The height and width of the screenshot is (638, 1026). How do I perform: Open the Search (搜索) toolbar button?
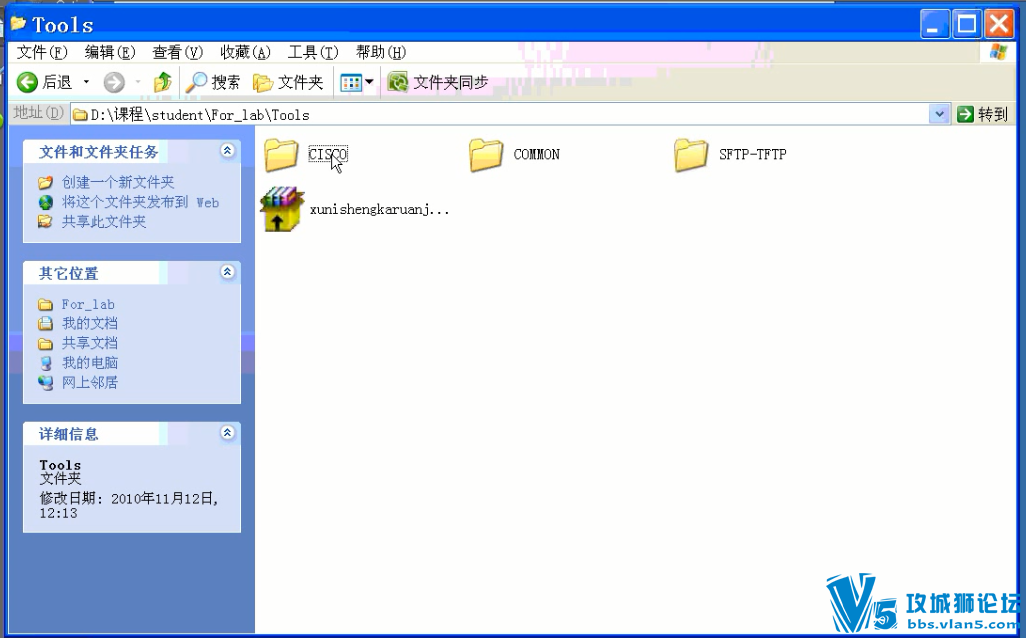213,82
